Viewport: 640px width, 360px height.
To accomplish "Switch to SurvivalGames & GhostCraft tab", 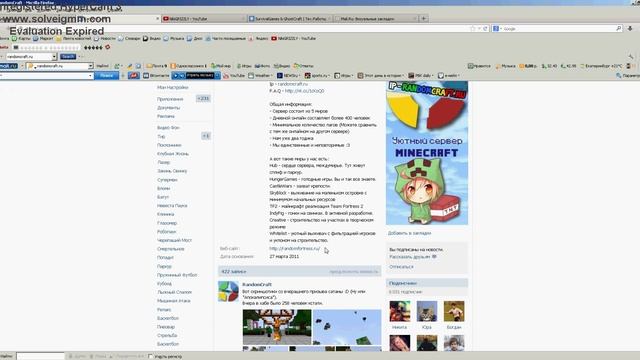I will [x=290, y=18].
